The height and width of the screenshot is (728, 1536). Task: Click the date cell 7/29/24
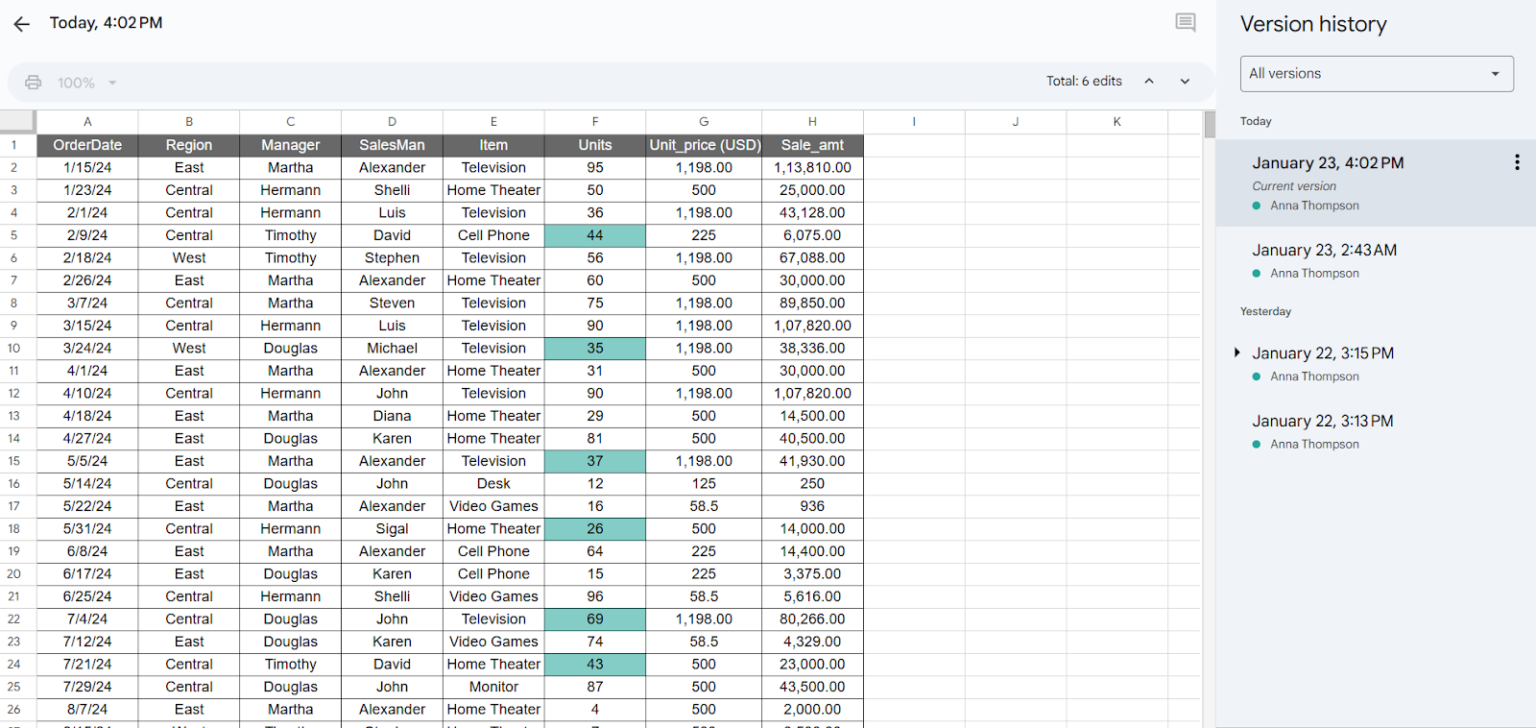(88, 687)
